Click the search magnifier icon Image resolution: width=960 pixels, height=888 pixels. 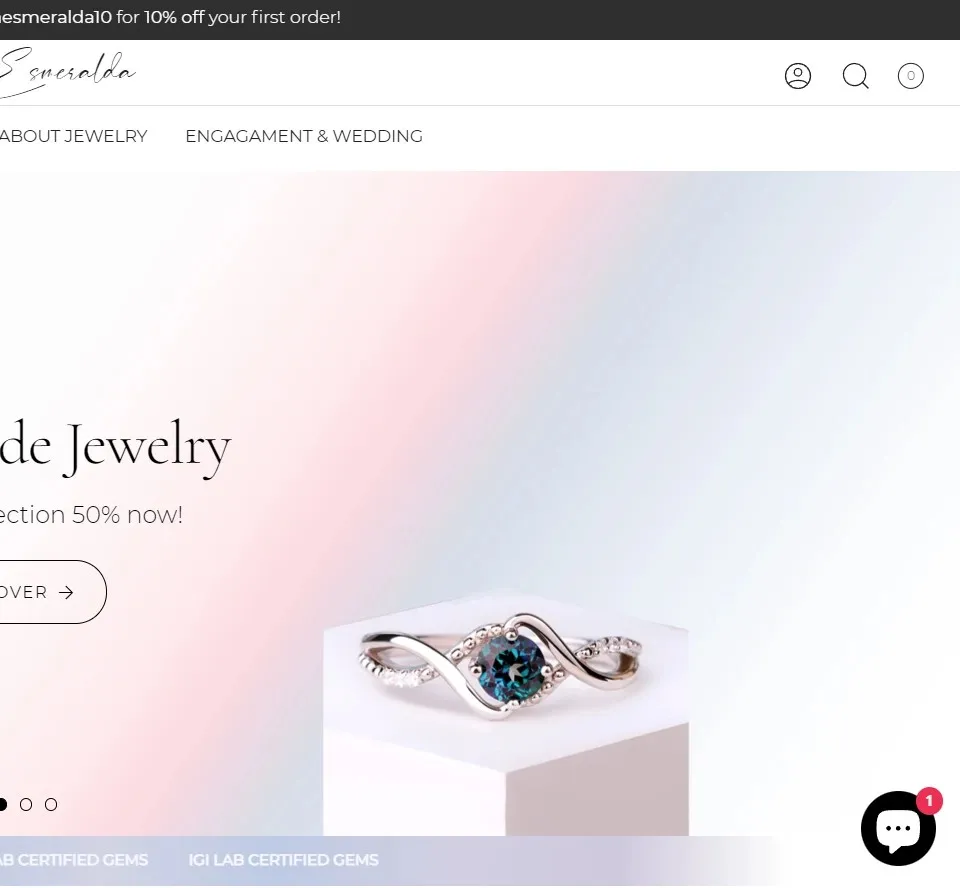[x=855, y=76]
